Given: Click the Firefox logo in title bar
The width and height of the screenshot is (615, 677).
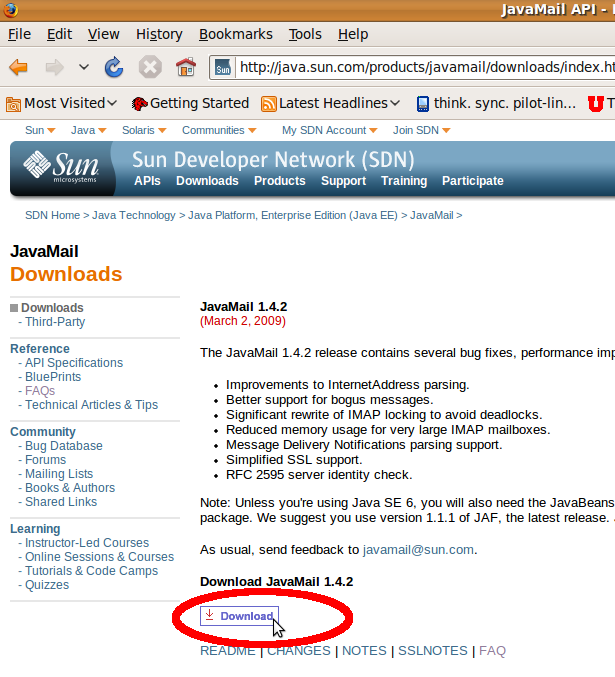Looking at the screenshot, I should (x=10, y=9).
